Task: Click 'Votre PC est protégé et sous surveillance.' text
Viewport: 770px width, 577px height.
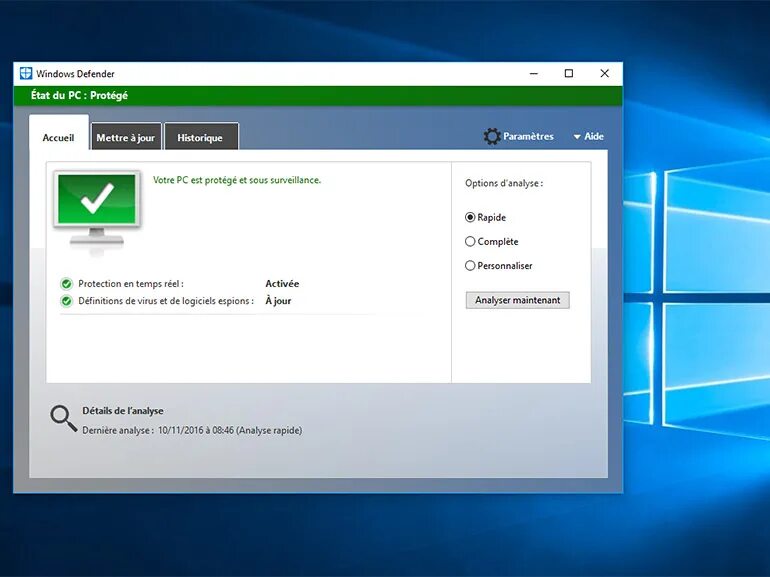Action: click(x=237, y=180)
